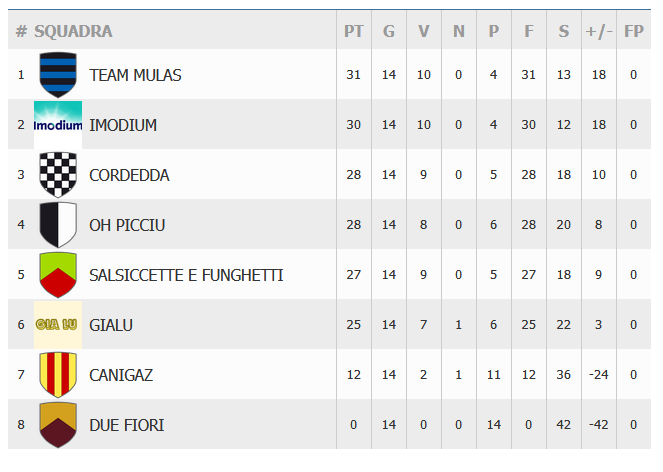
Task: Open the IMODIUM team name
Action: coord(123,125)
